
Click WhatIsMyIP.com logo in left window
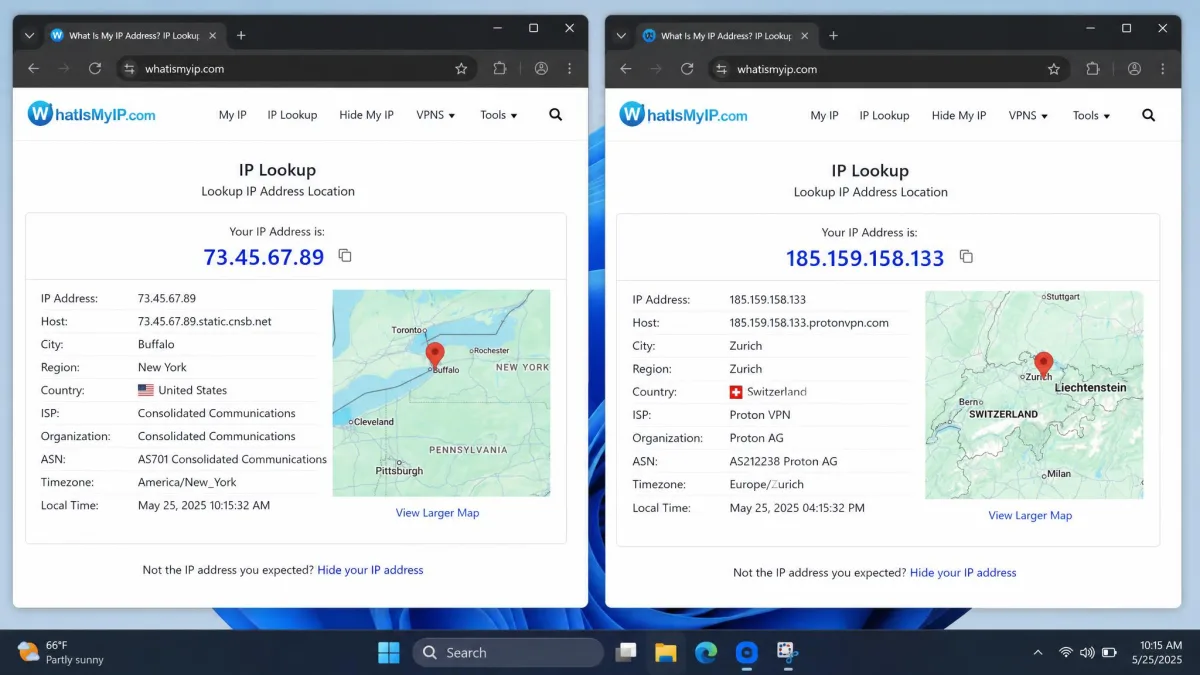click(92, 114)
